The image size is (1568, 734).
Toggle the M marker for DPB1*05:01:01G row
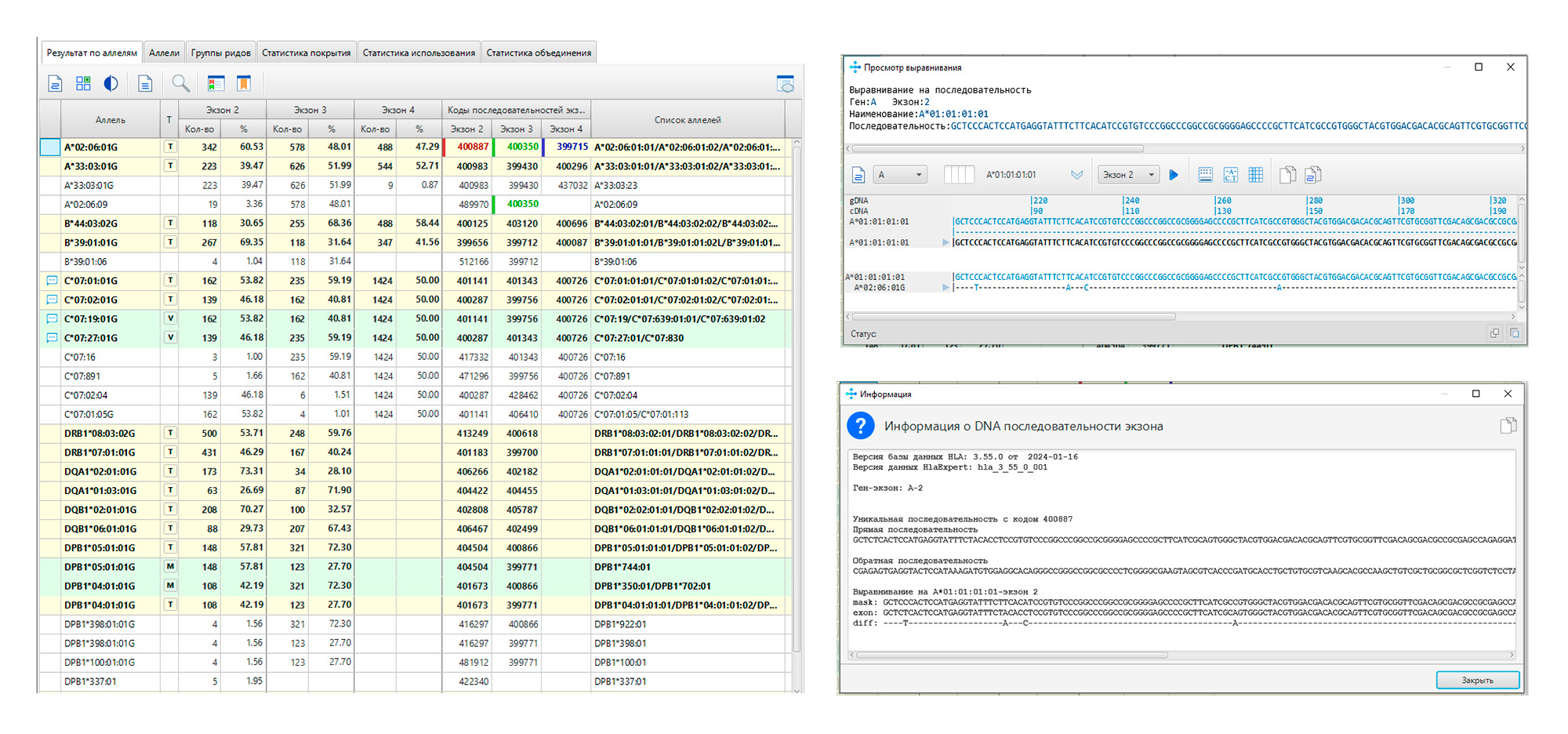(169, 566)
